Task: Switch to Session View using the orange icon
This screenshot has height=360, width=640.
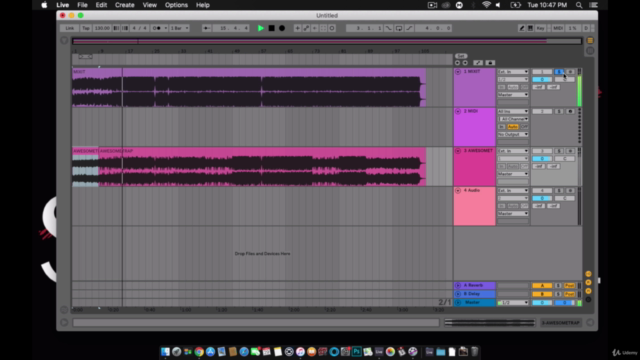Action: point(590,40)
